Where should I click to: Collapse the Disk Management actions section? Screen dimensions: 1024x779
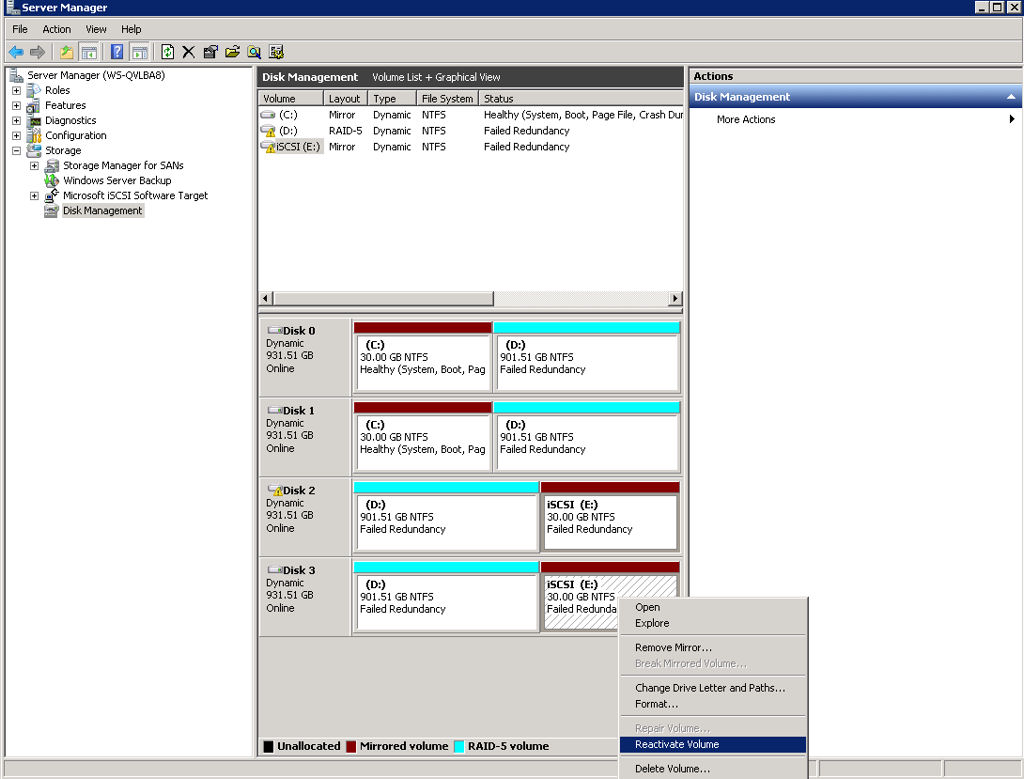click(1011, 97)
